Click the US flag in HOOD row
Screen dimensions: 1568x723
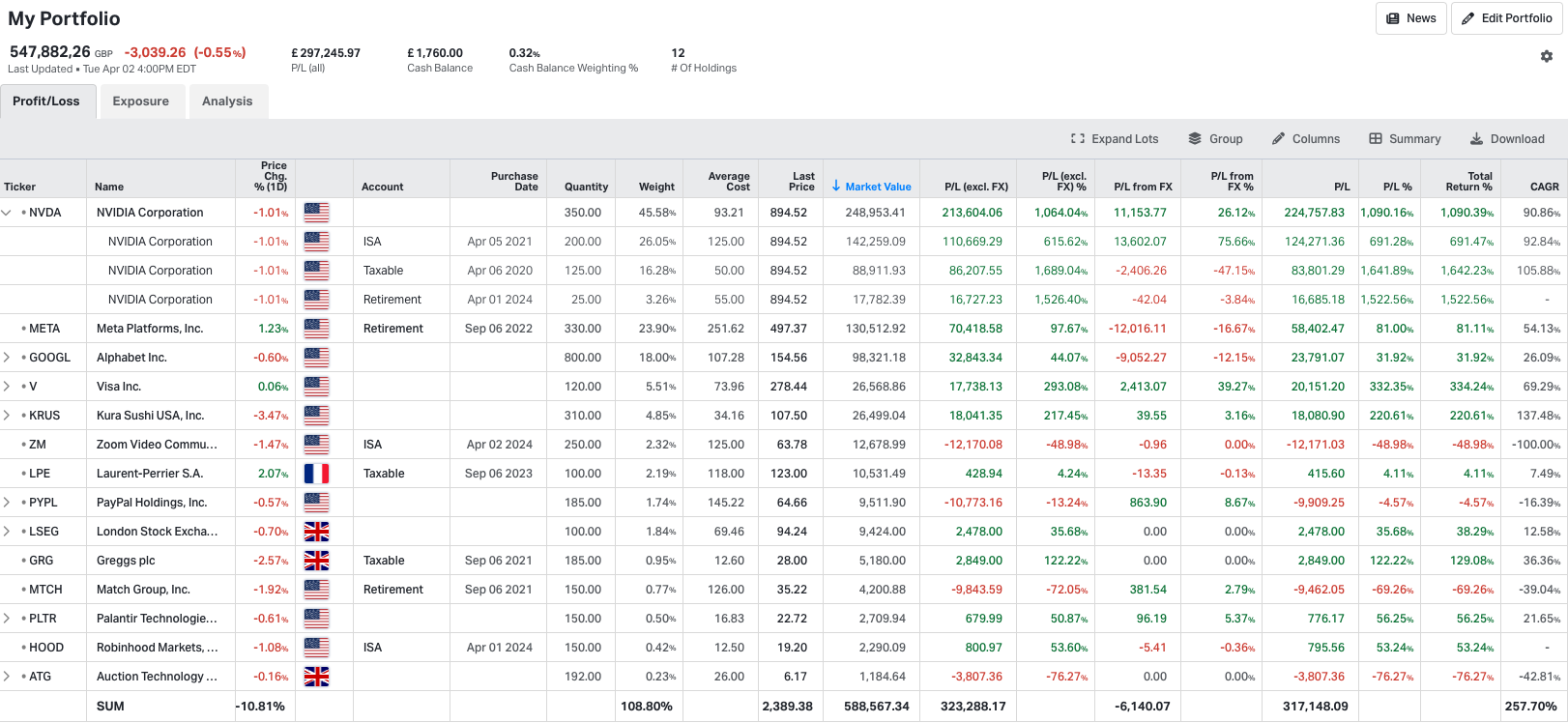pos(316,648)
